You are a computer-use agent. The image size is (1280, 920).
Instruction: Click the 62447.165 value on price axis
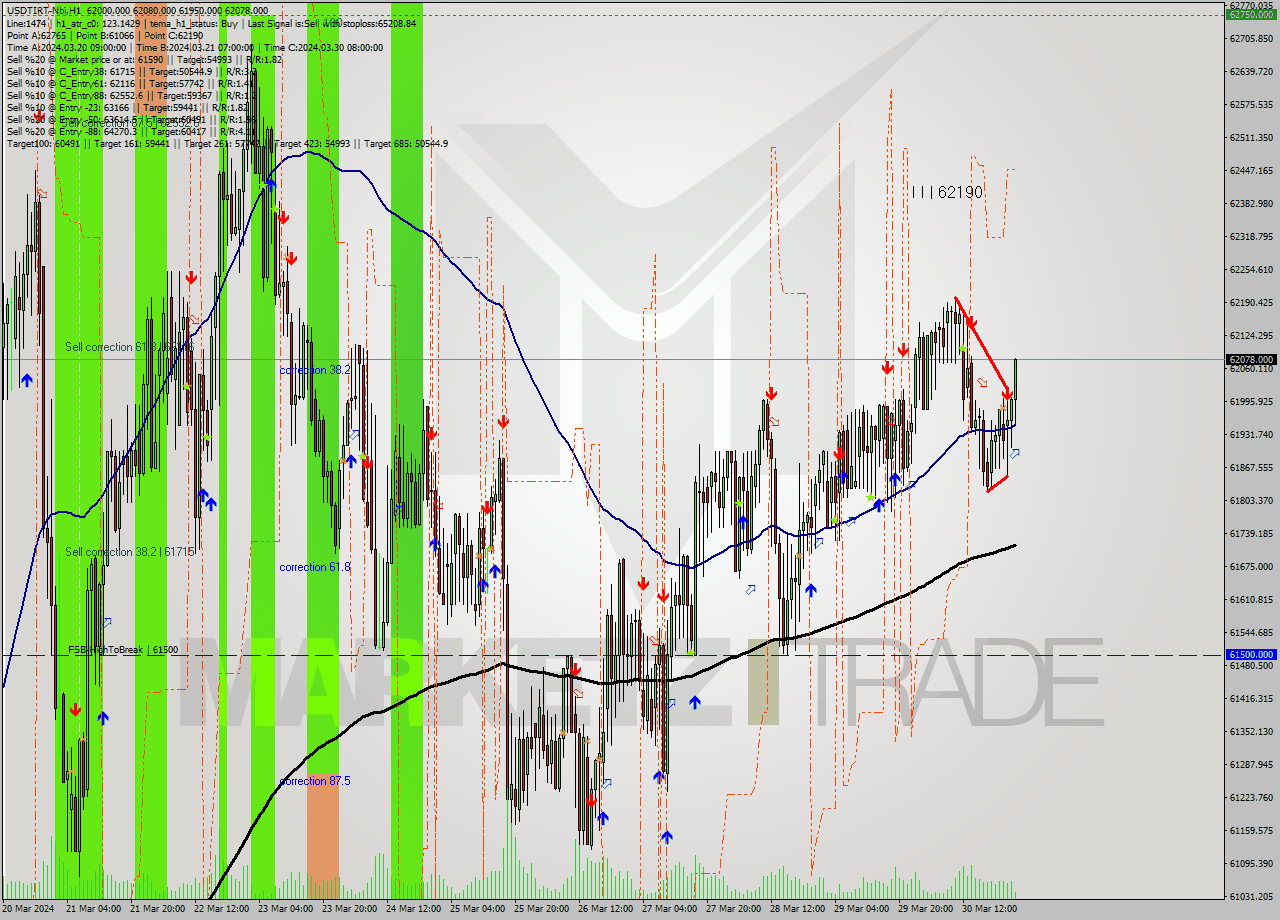1251,170
